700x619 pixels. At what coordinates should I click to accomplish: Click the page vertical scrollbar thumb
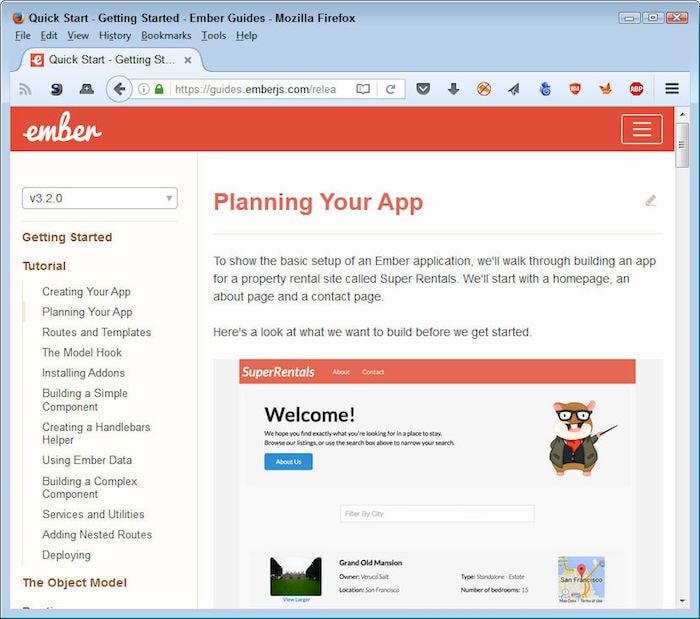[x=682, y=145]
